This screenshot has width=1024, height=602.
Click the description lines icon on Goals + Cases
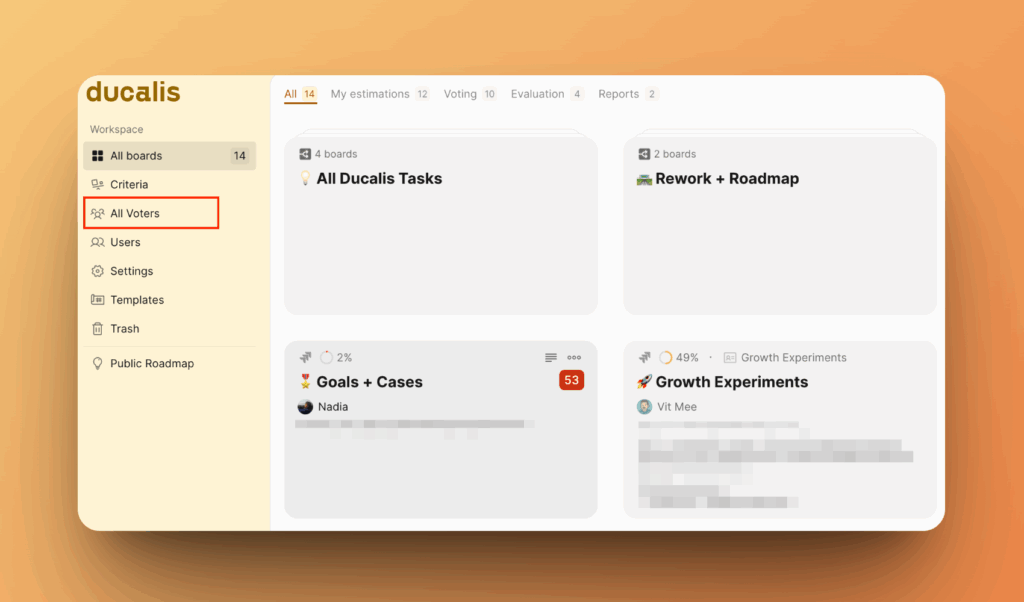[x=551, y=358]
